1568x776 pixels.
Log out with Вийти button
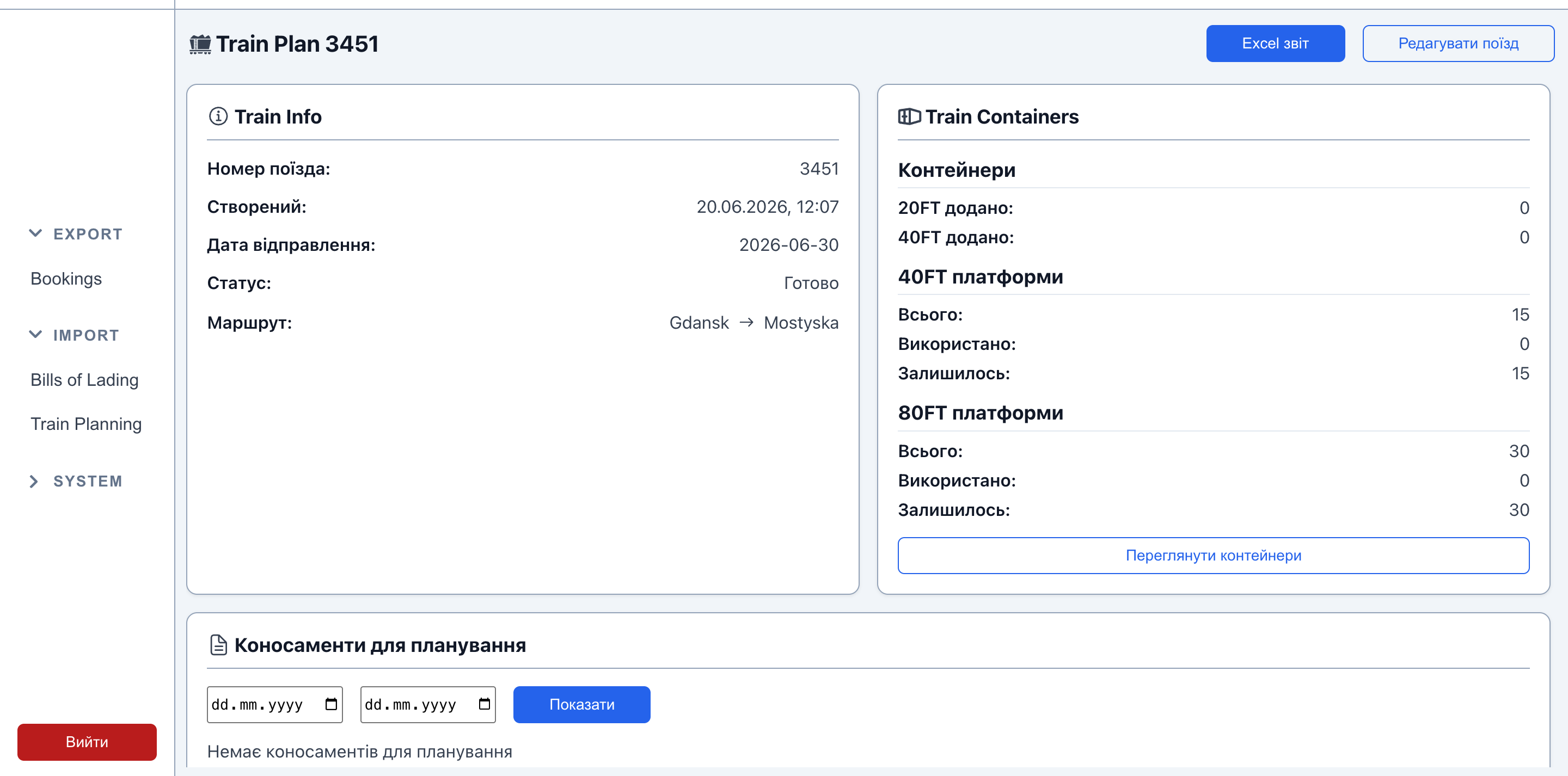point(87,742)
